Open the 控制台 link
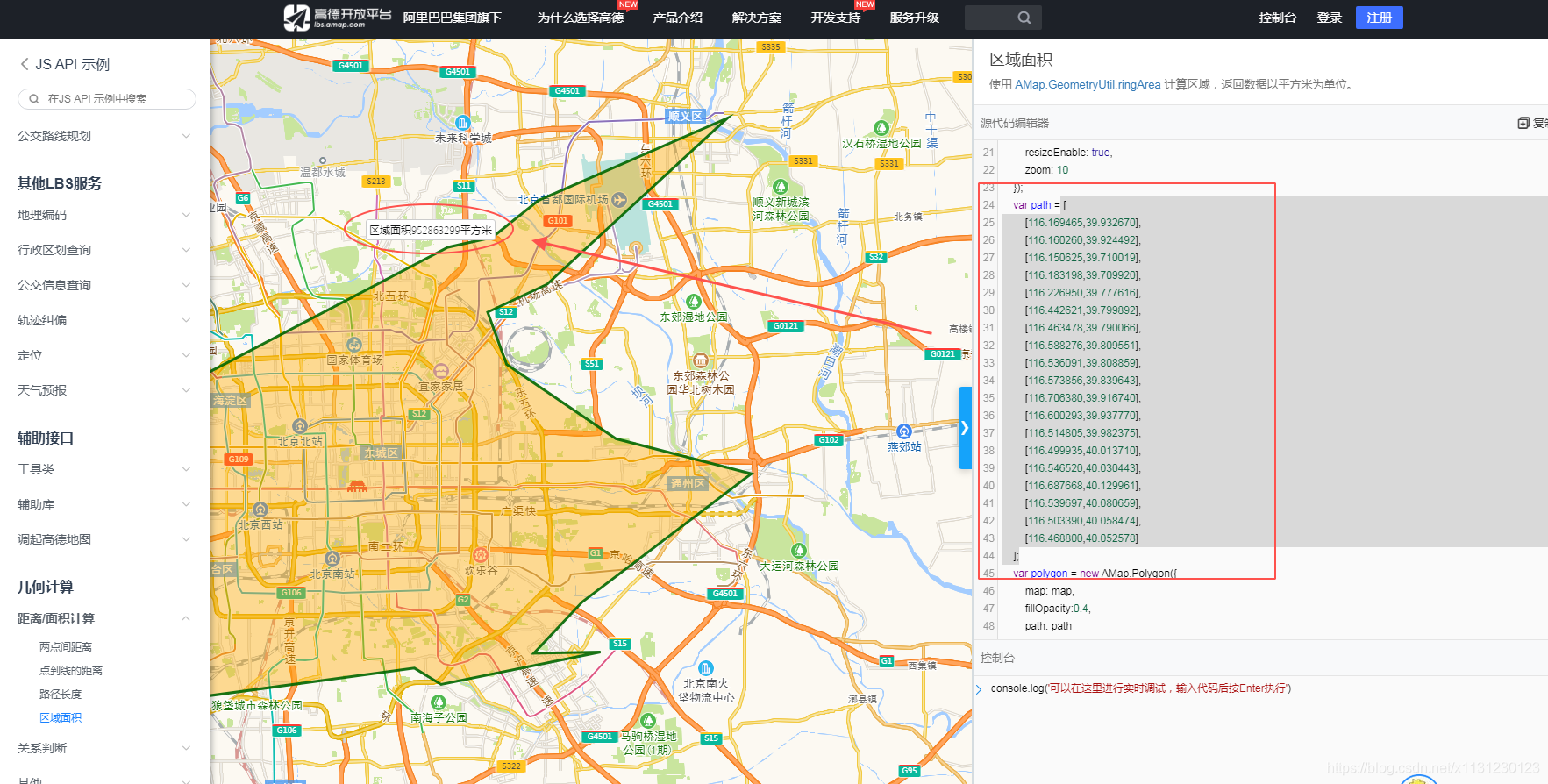 1278,18
